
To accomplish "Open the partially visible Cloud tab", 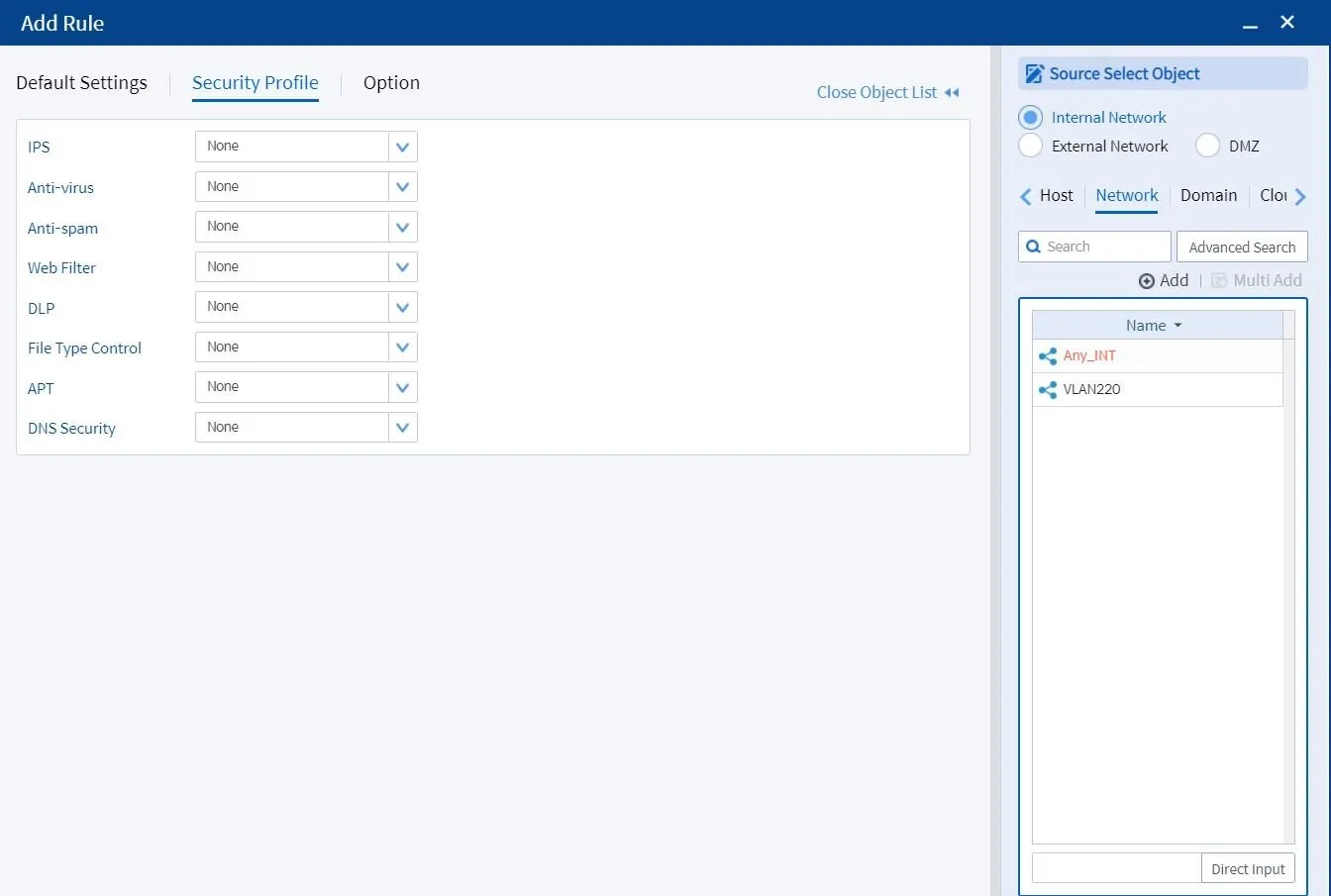I will point(1274,196).
